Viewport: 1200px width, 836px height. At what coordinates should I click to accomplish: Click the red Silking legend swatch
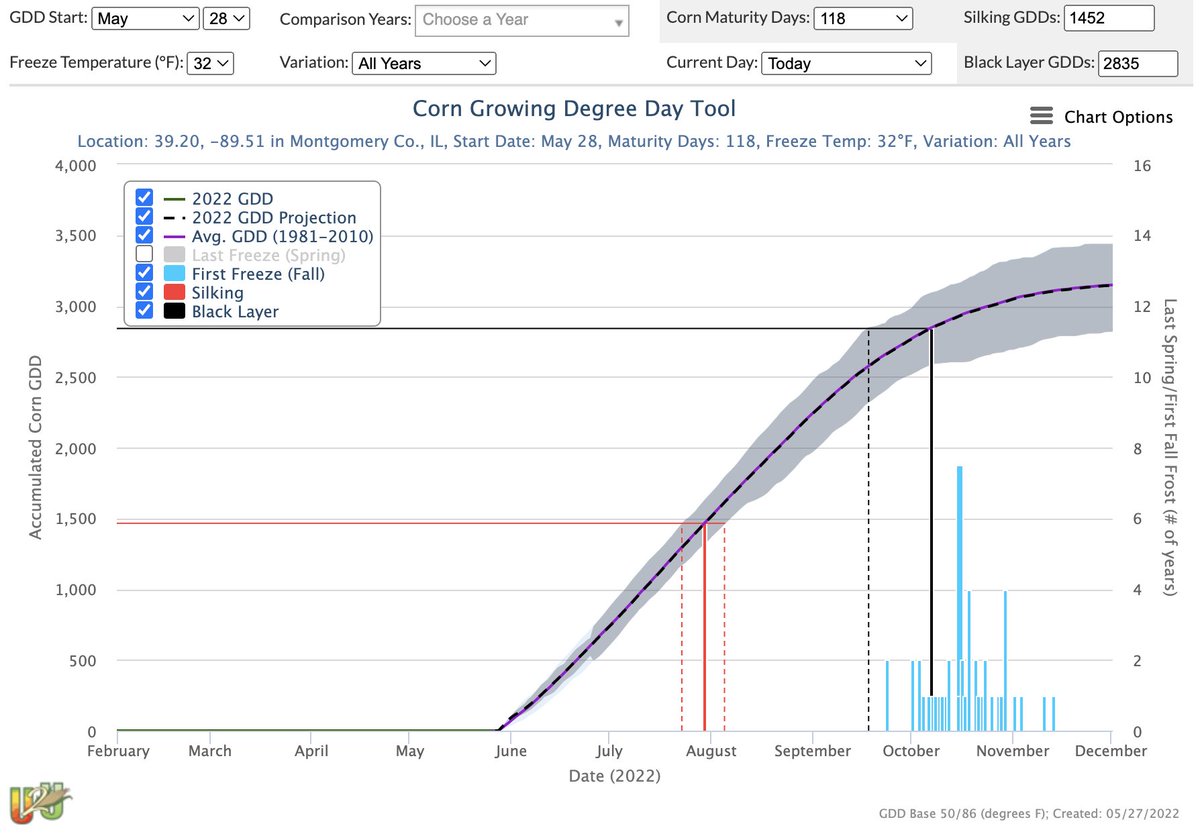[173, 292]
